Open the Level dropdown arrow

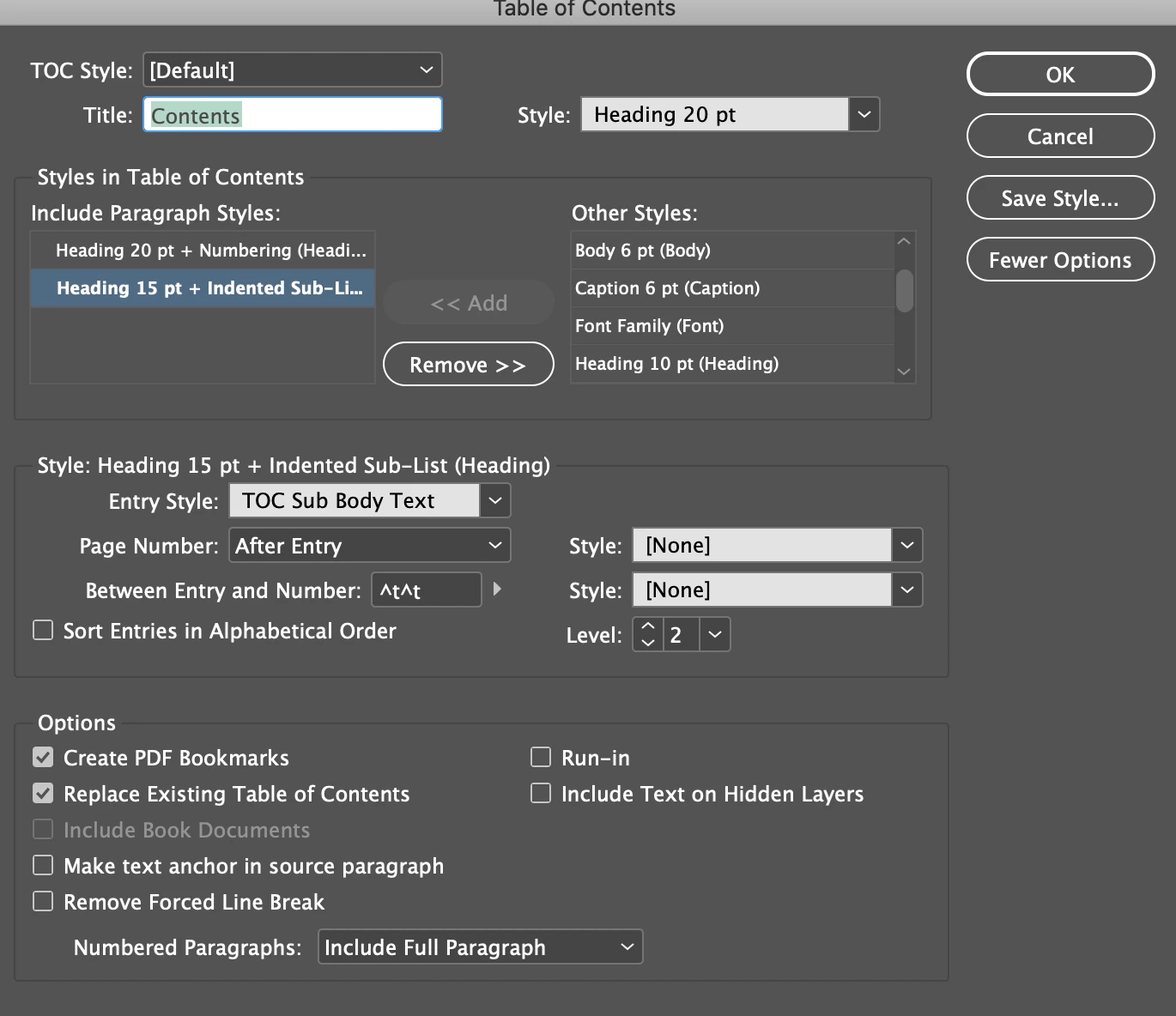point(715,635)
